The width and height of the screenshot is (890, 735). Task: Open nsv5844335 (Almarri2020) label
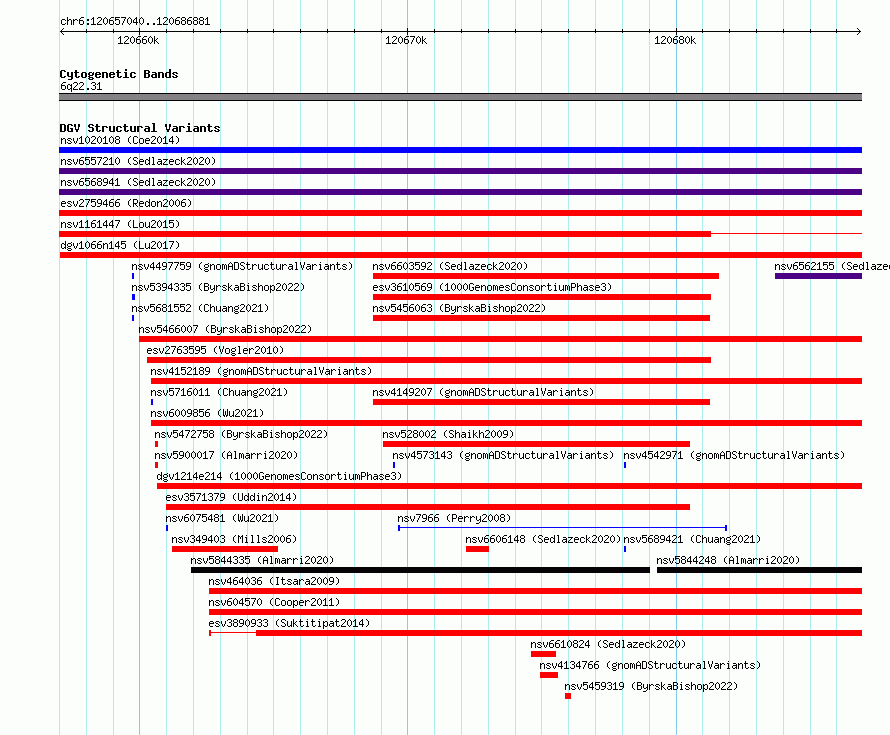[262, 560]
